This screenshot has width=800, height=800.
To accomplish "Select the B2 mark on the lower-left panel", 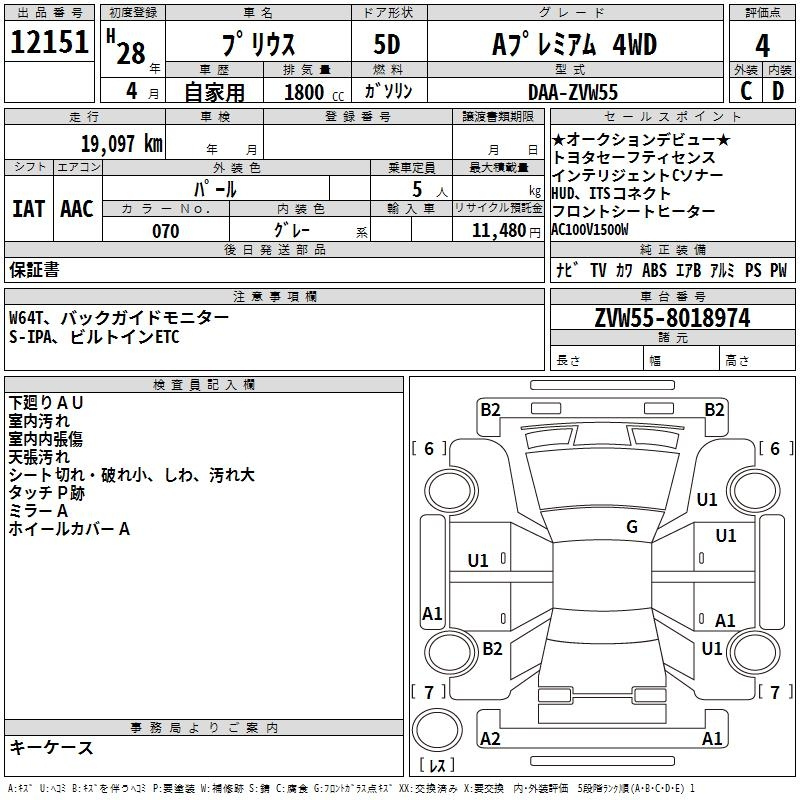I will (492, 649).
